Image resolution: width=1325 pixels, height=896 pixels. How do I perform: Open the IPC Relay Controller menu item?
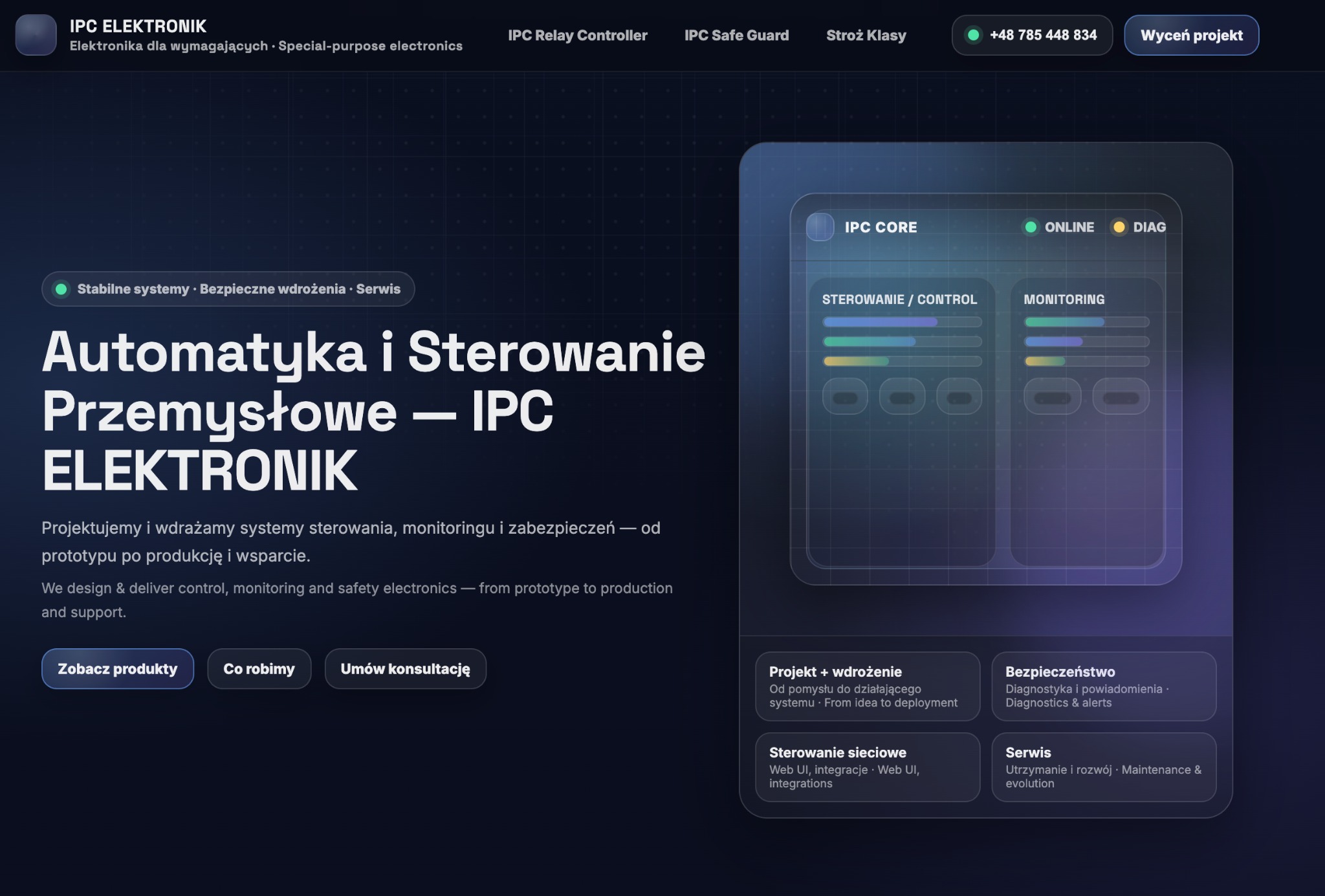(x=578, y=36)
